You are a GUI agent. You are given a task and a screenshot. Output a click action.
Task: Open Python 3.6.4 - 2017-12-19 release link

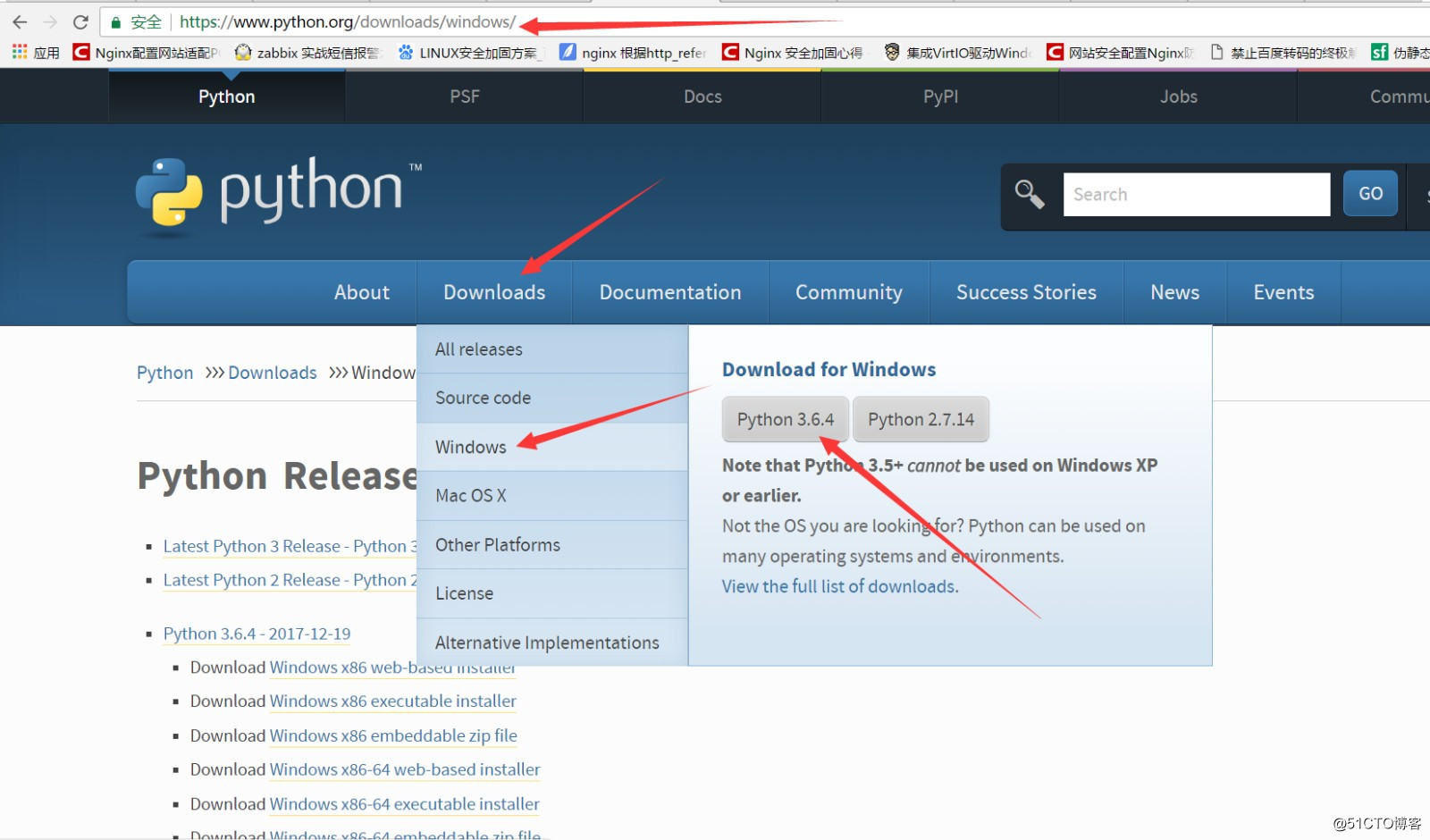257,634
